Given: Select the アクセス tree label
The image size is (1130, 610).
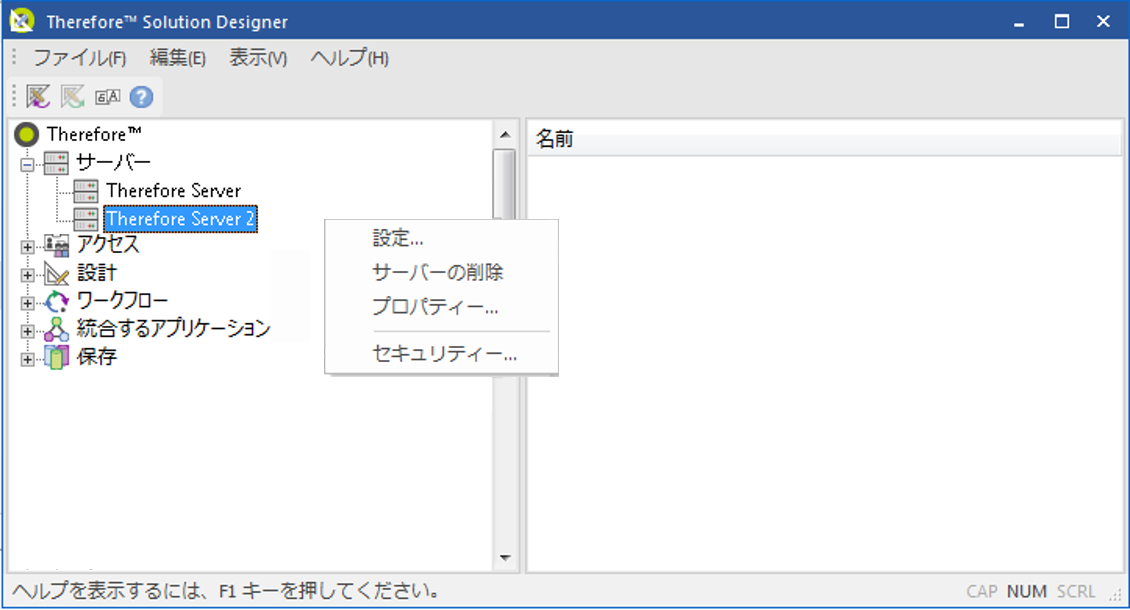Looking at the screenshot, I should click(x=108, y=244).
